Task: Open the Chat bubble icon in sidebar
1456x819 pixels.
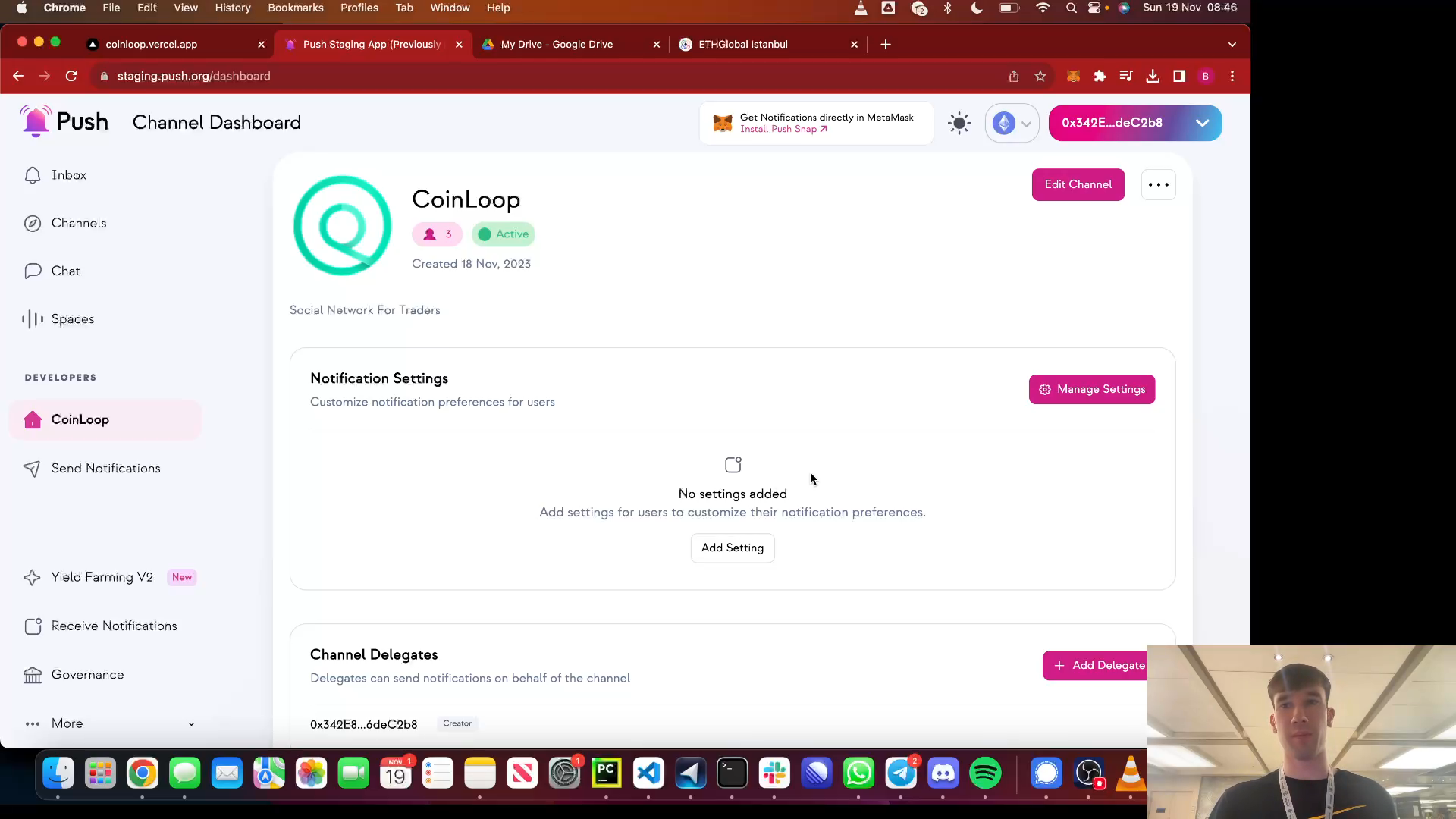Action: pyautogui.click(x=33, y=271)
